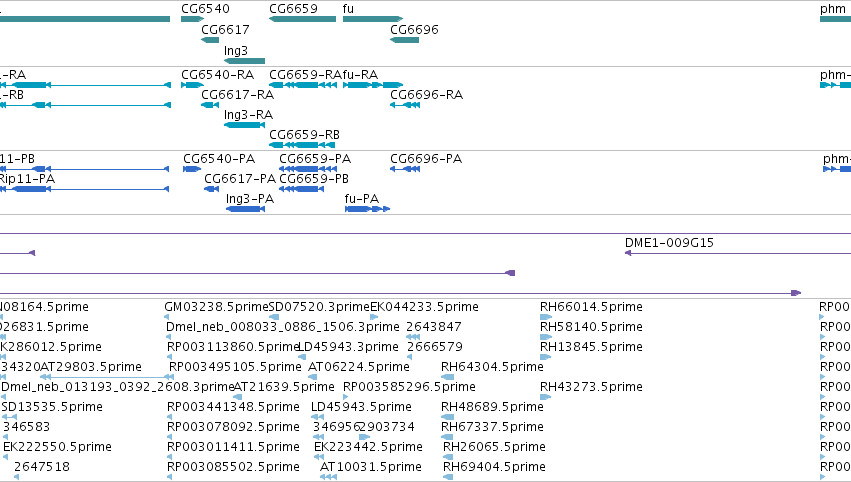Select the Dmel_neb_013193_0392_2608.3prime label
The image size is (851, 482).
(x=118, y=387)
